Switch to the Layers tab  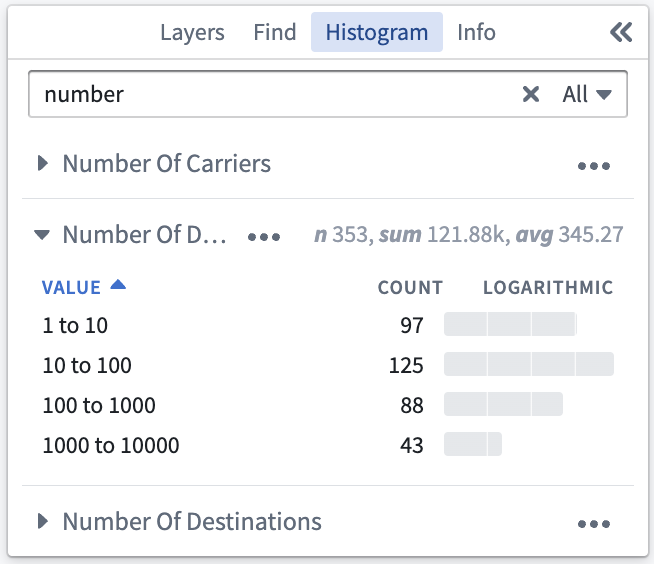192,32
